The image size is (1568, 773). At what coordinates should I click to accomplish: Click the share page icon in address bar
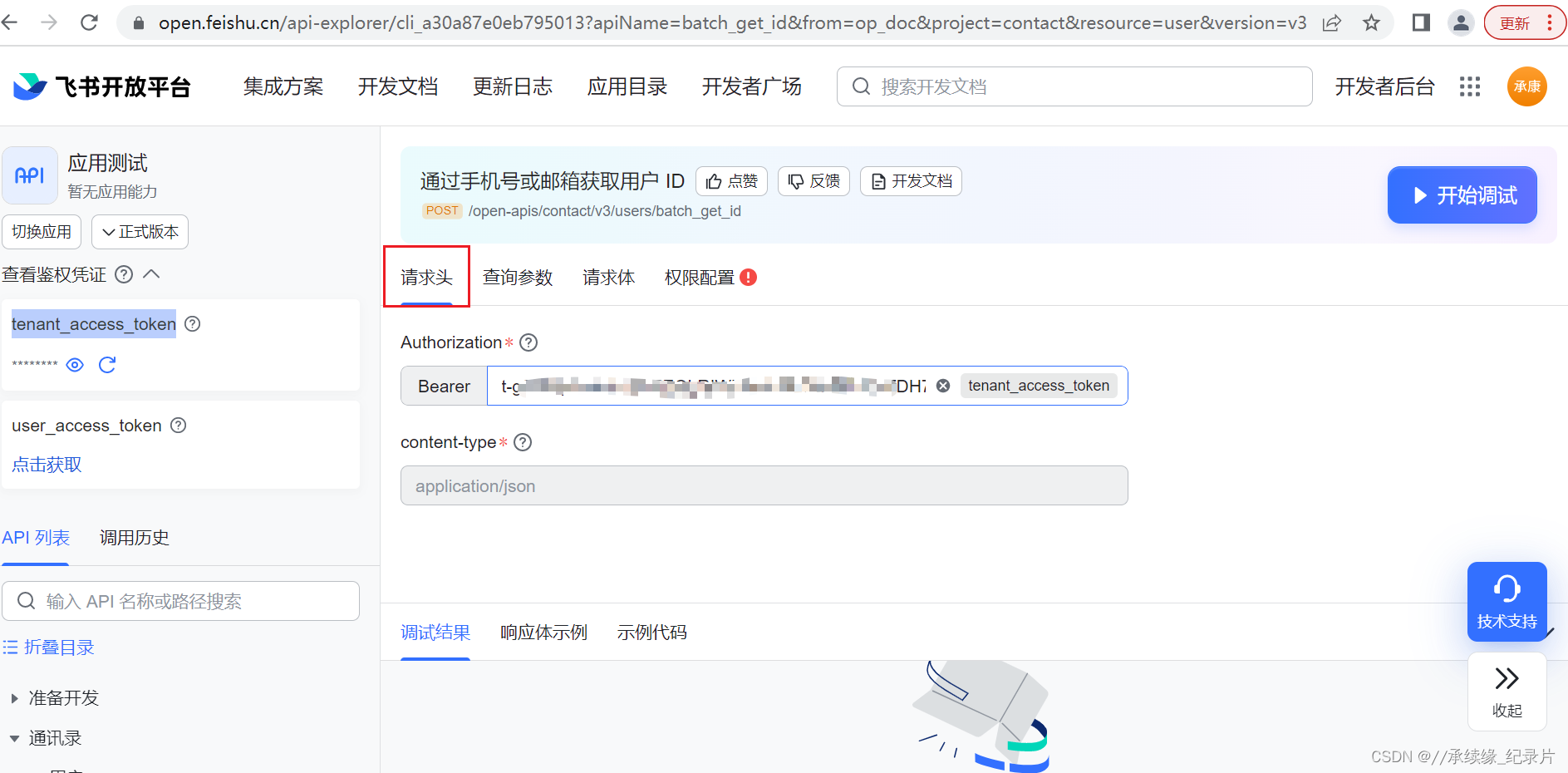pyautogui.click(x=1331, y=22)
